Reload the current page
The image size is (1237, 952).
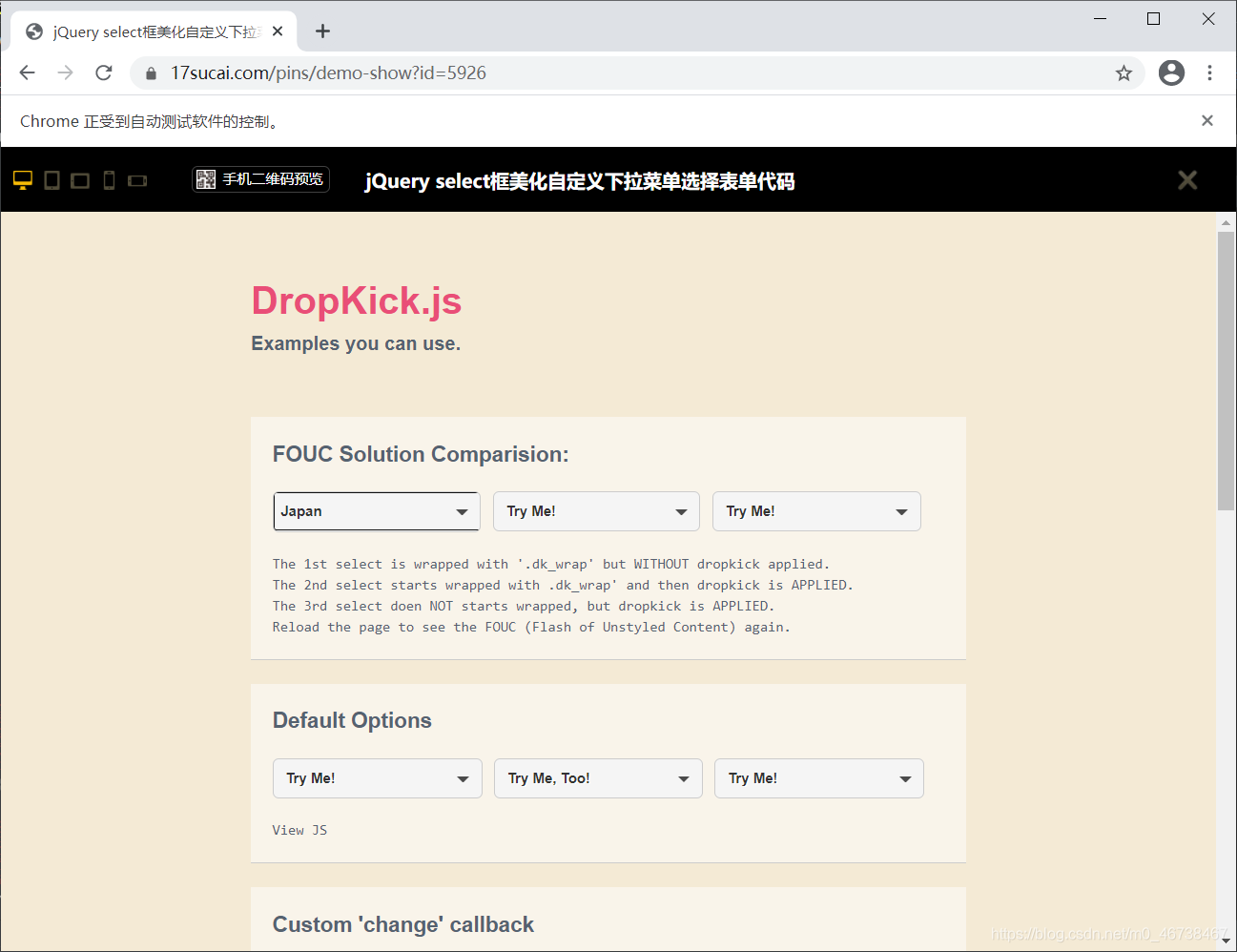coord(104,72)
